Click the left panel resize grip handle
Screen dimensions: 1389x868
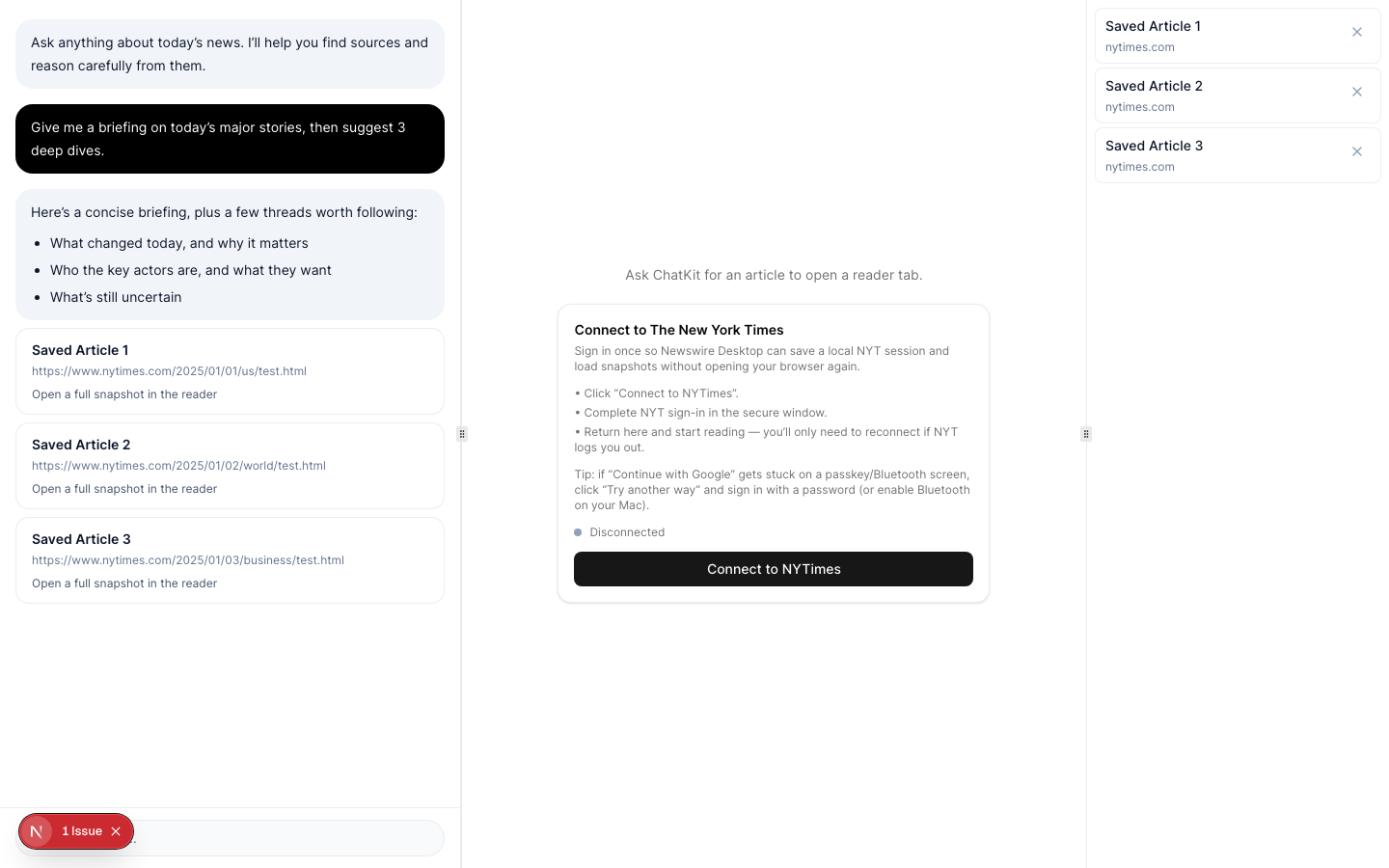(x=462, y=434)
